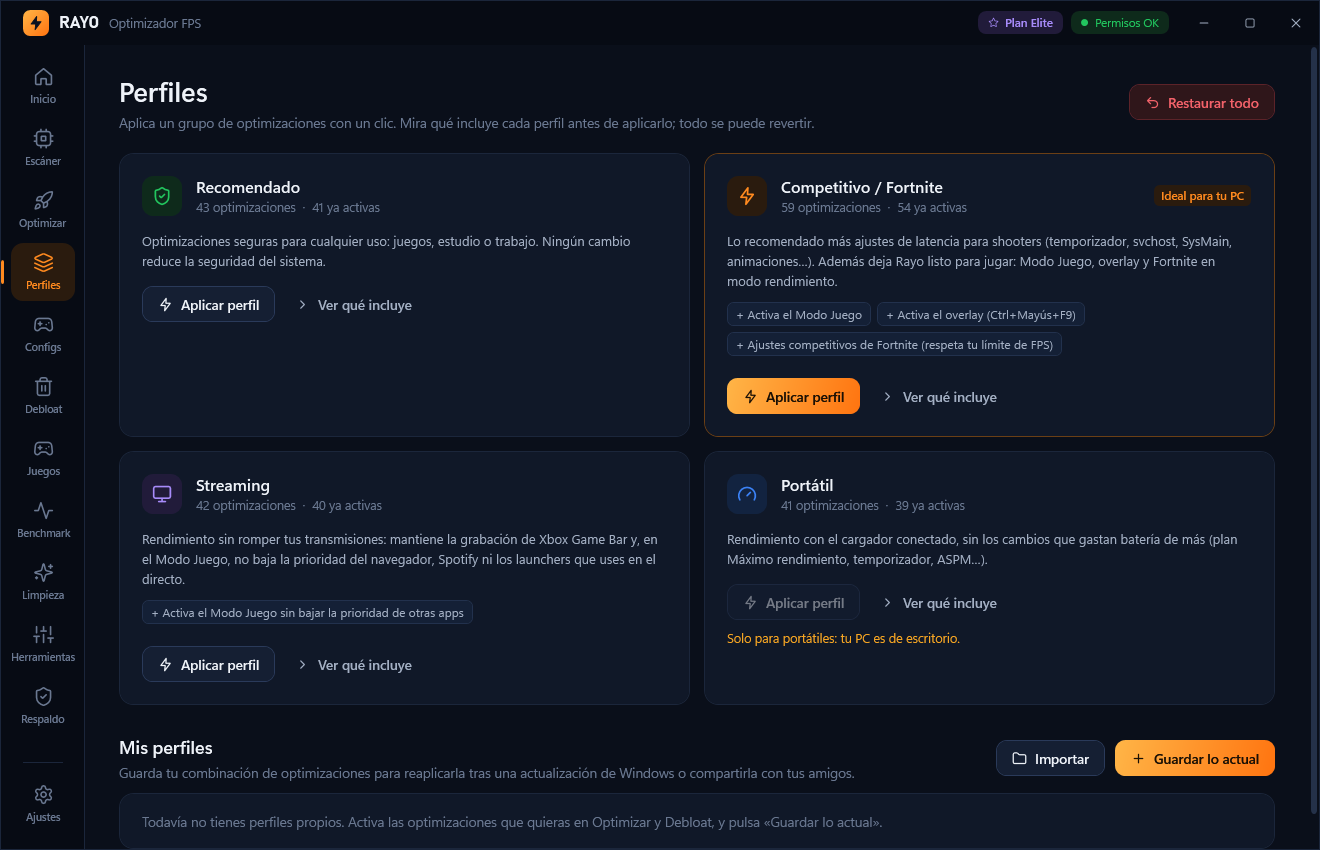The height and width of the screenshot is (850, 1320).
Task: Click the Mis perfiles heading
Action: coord(166,748)
